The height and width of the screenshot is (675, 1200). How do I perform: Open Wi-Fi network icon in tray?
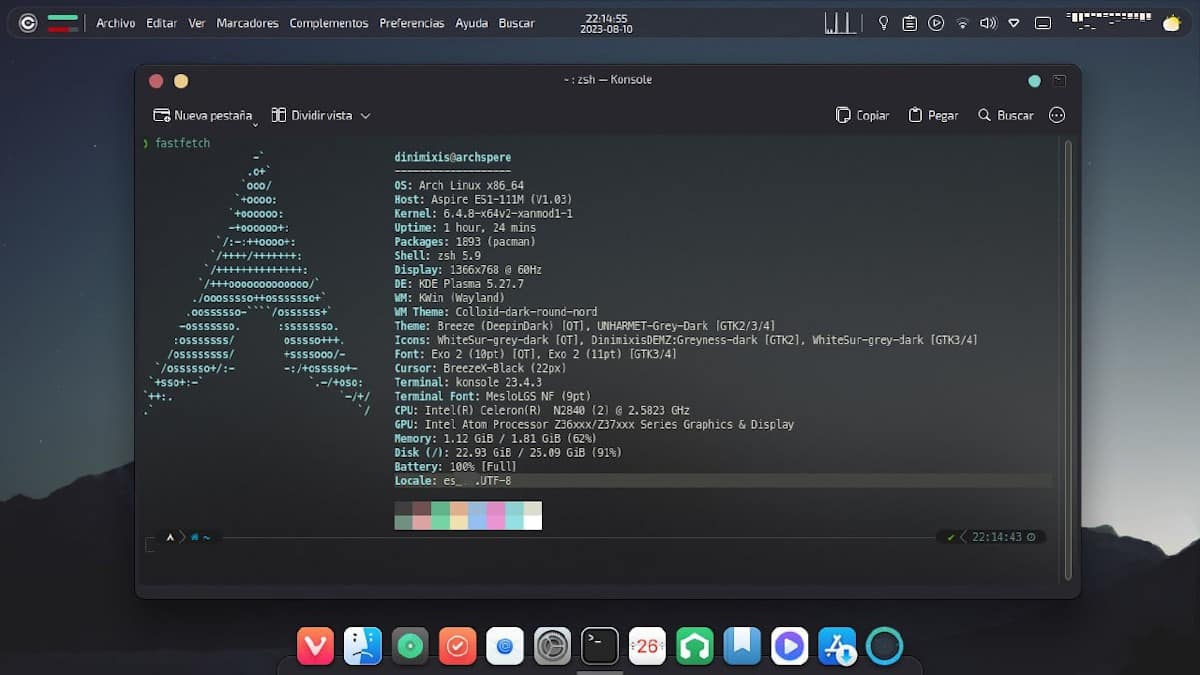(x=963, y=22)
